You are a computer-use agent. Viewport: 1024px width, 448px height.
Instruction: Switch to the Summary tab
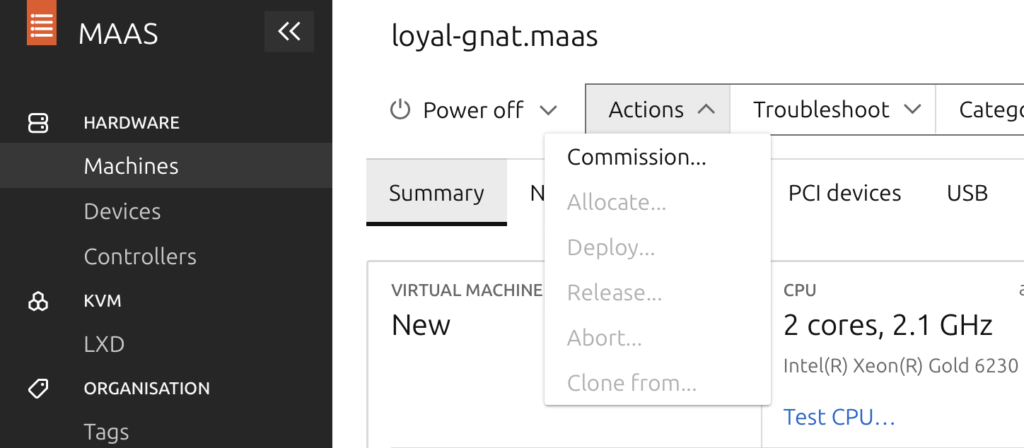click(436, 193)
